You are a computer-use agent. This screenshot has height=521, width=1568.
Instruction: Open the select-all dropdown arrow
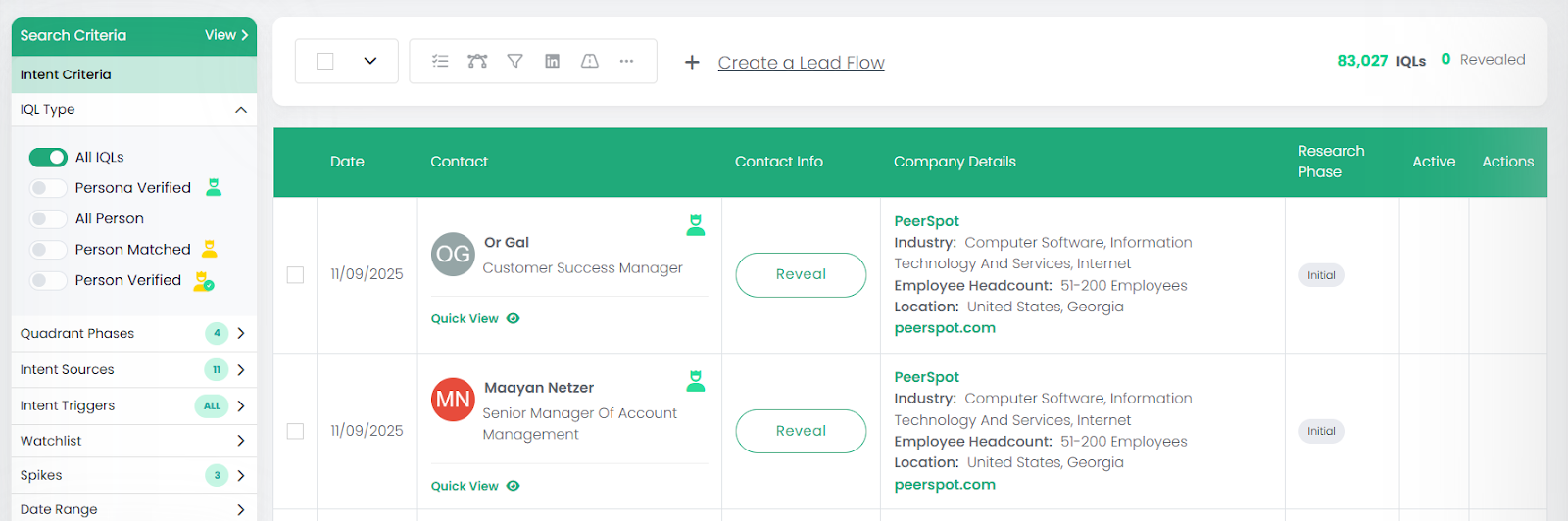pyautogui.click(x=370, y=61)
